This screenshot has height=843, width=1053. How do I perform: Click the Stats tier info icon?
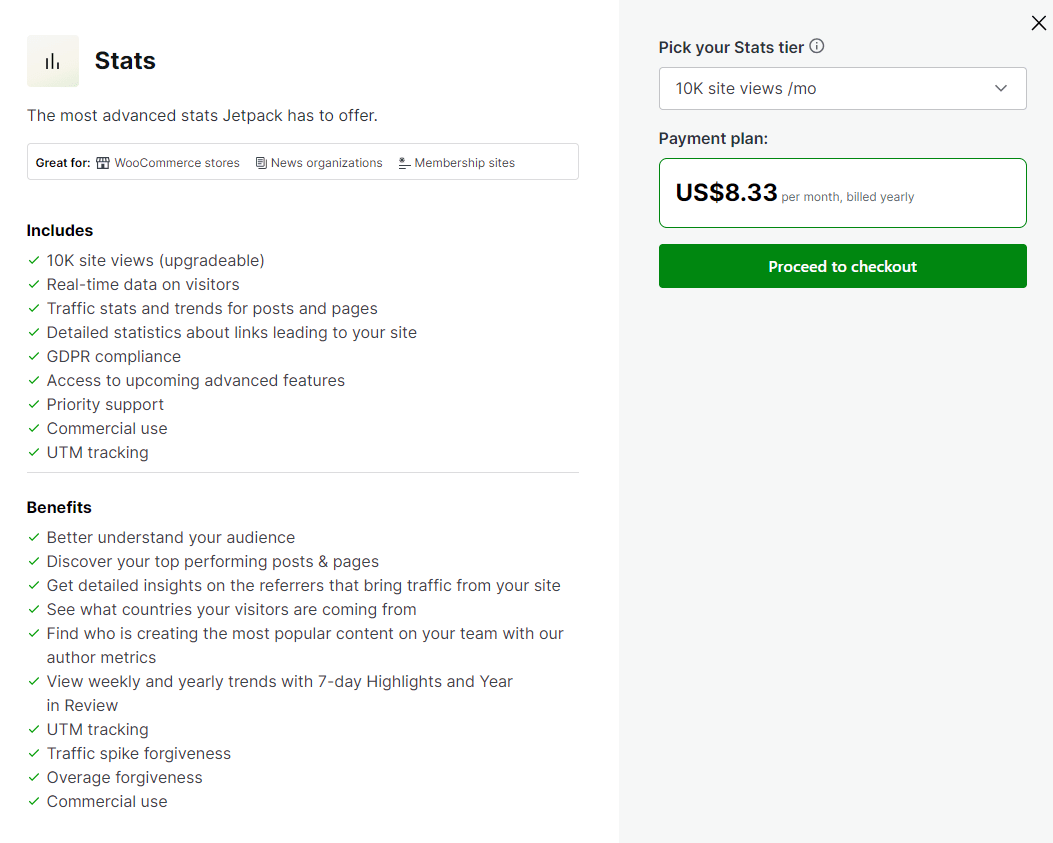point(817,46)
